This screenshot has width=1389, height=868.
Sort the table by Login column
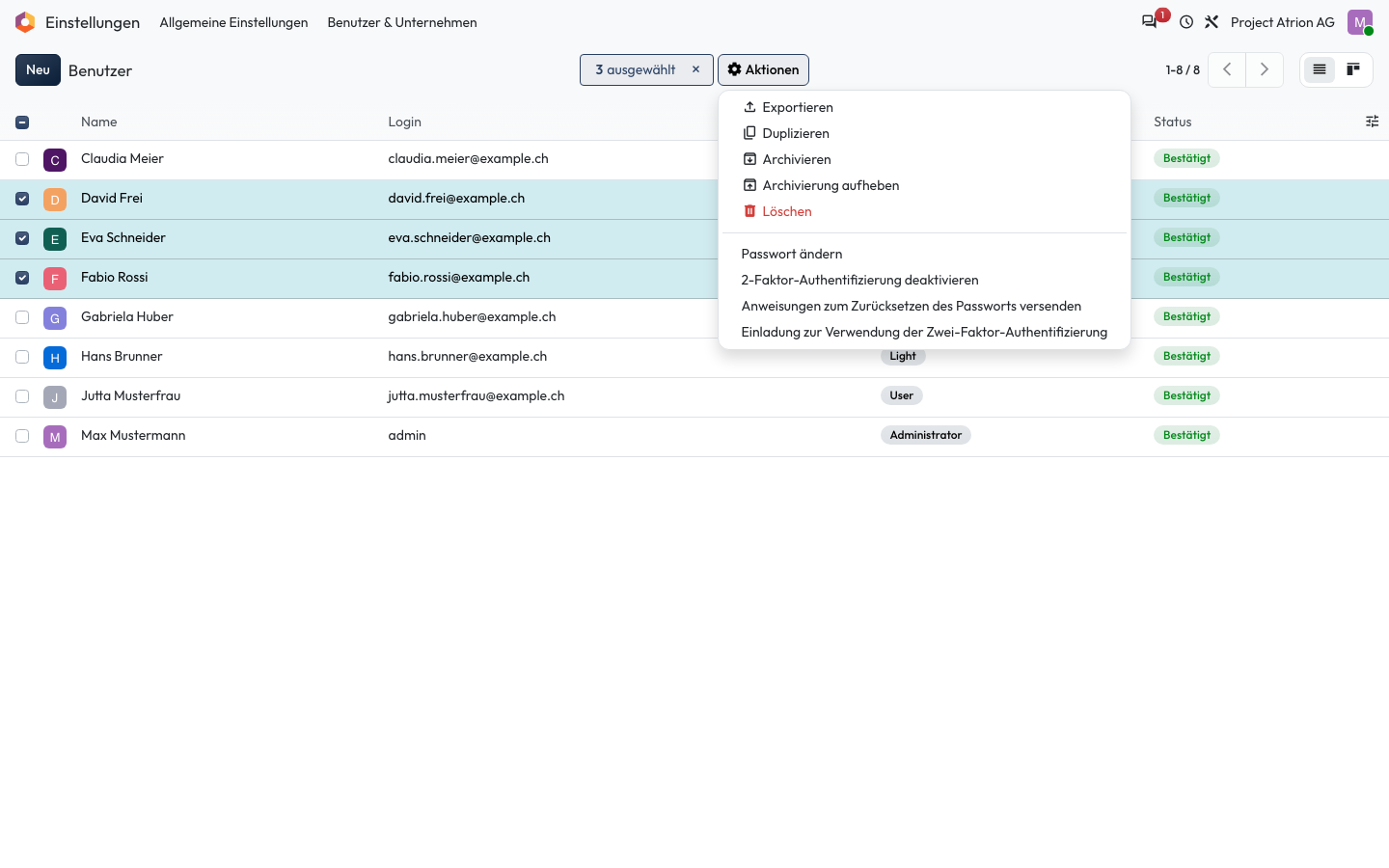point(404,122)
